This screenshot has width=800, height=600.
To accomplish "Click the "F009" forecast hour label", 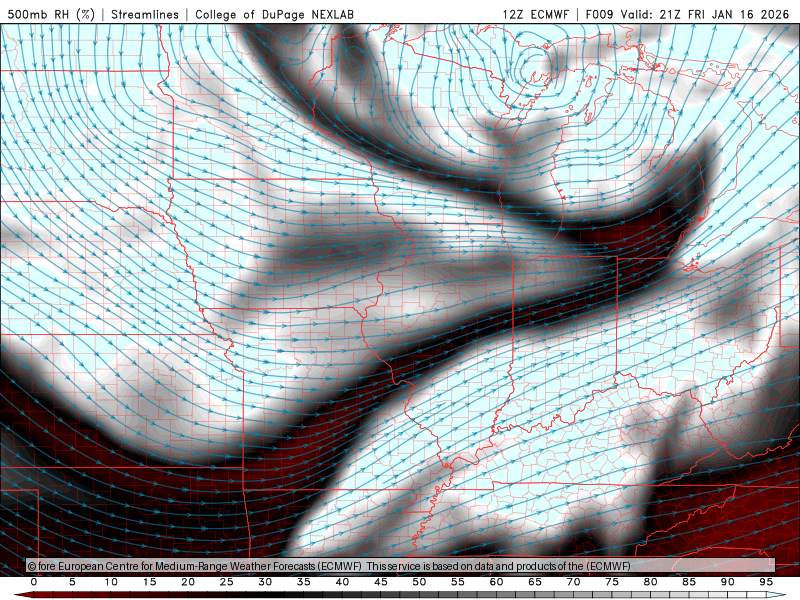I will pos(599,14).
